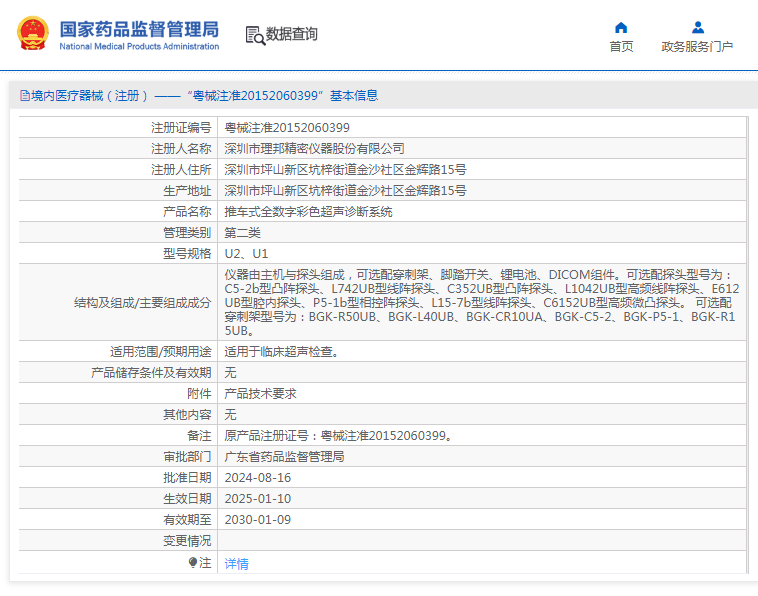The height and width of the screenshot is (596, 758).
Task: Click product name 推车式全数字彩色超声诊断系统
Action: point(308,212)
